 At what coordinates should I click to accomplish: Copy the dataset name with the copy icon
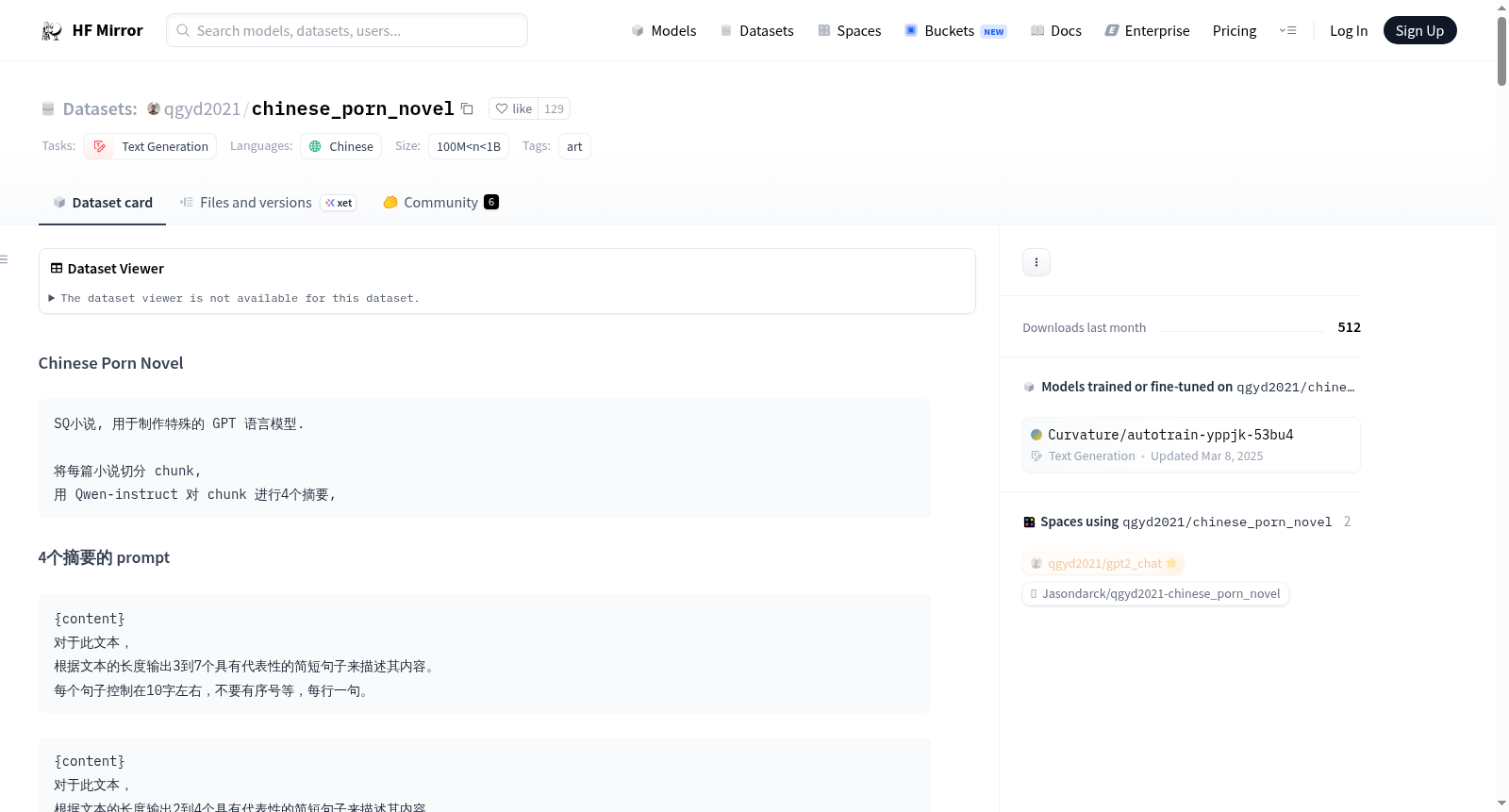pyautogui.click(x=467, y=108)
